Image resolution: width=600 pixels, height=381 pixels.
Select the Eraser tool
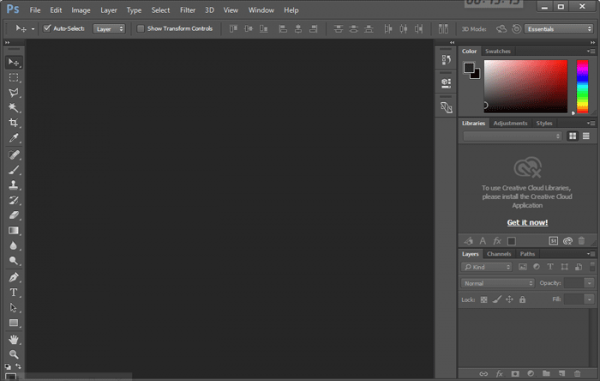(x=14, y=215)
